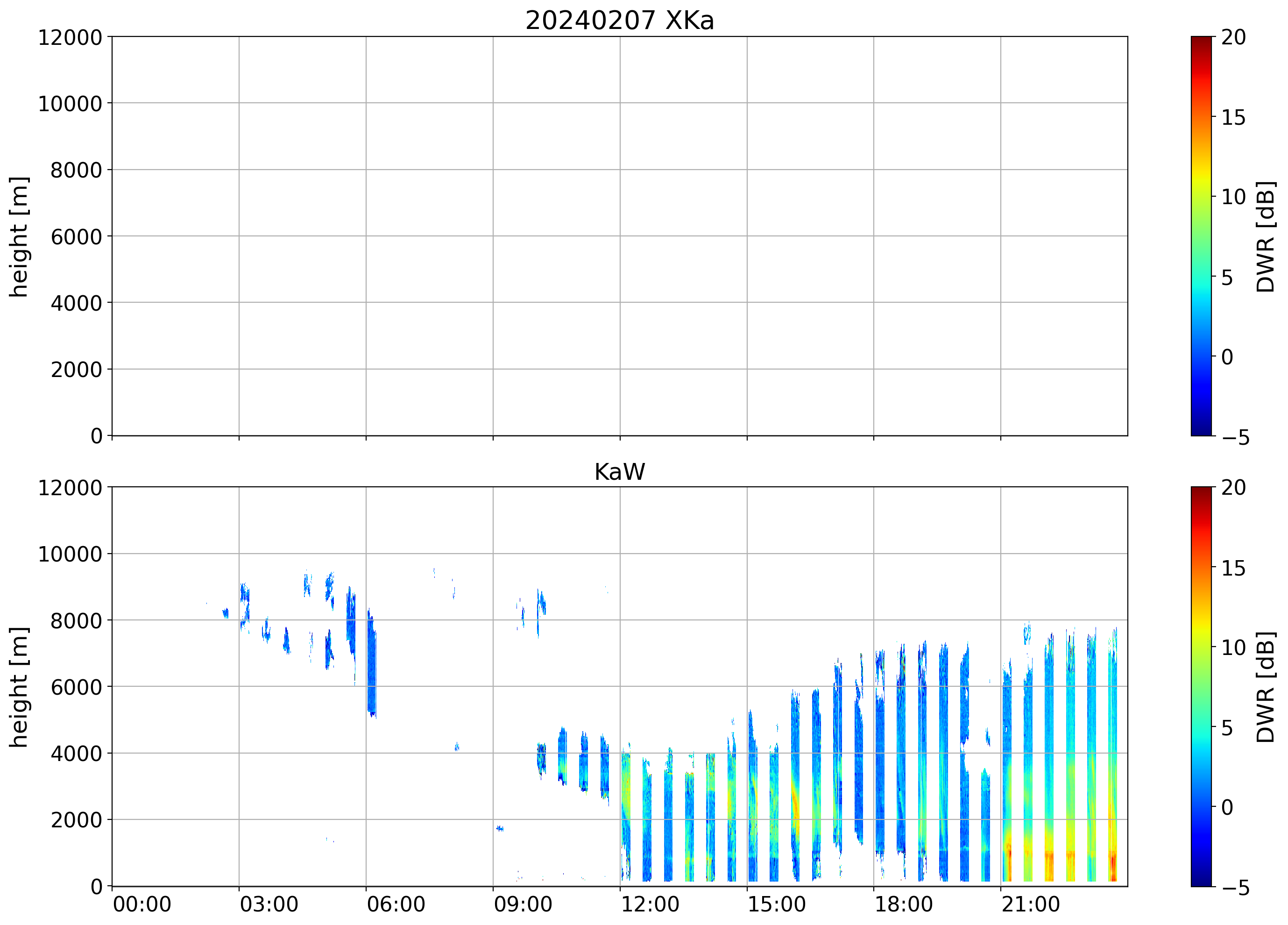Click the '6000' tick on bottom panel
The width and height of the screenshot is (1288, 925).
tap(76, 687)
